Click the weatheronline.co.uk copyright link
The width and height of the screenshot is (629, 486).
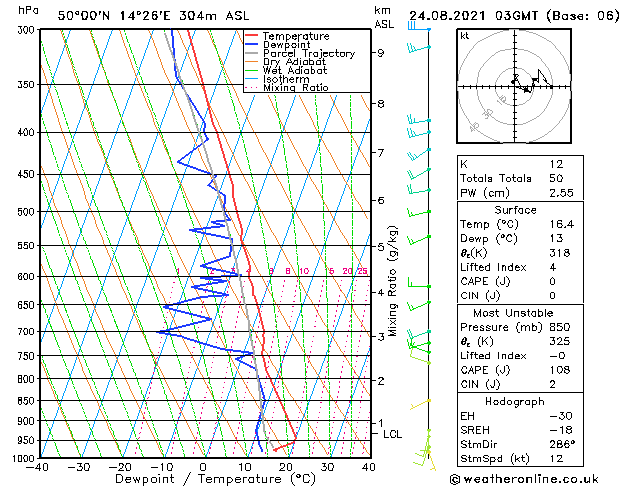pos(524,479)
